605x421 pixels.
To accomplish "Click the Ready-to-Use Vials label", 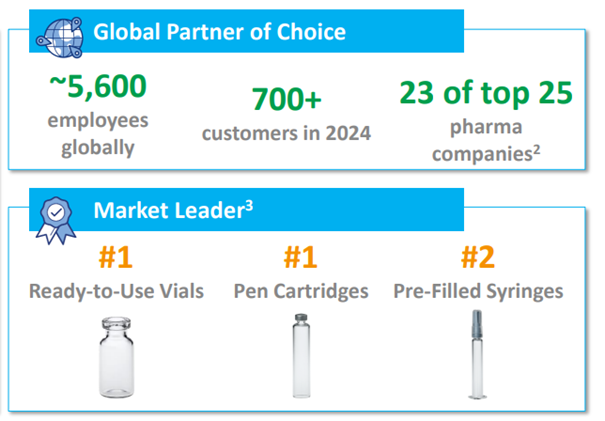I will [116, 291].
